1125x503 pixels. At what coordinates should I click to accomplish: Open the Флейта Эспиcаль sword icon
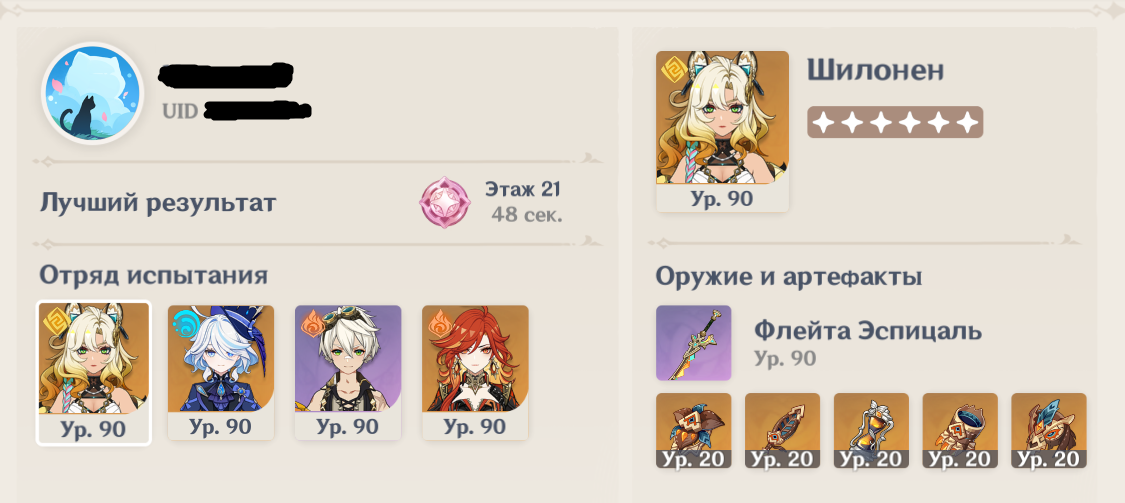693,343
